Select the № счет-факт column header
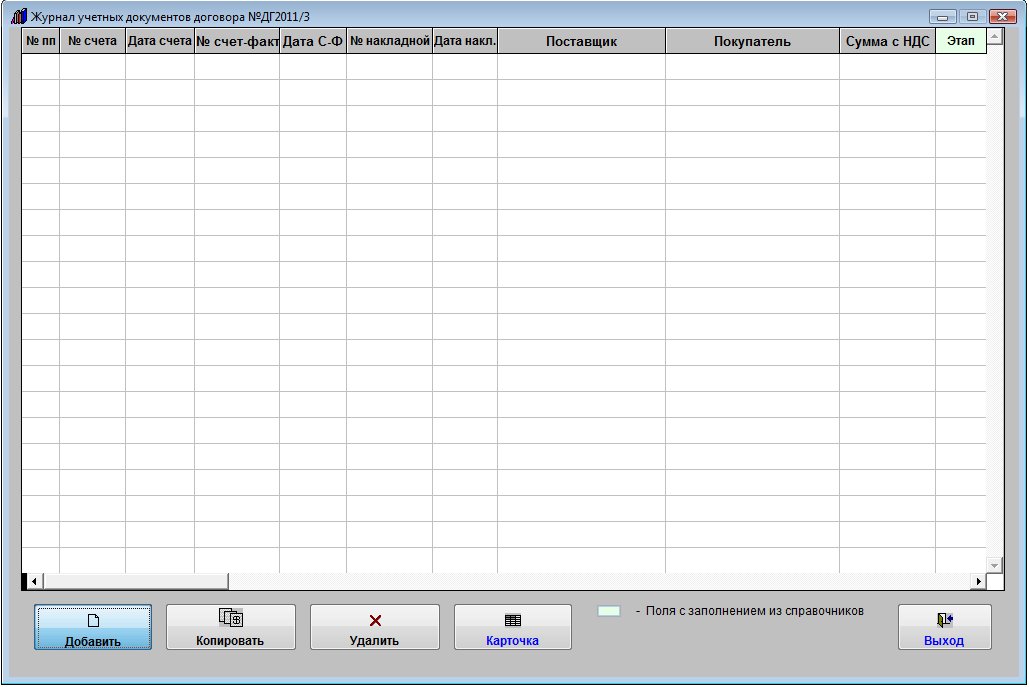This screenshot has width=1029, height=687. click(x=237, y=41)
